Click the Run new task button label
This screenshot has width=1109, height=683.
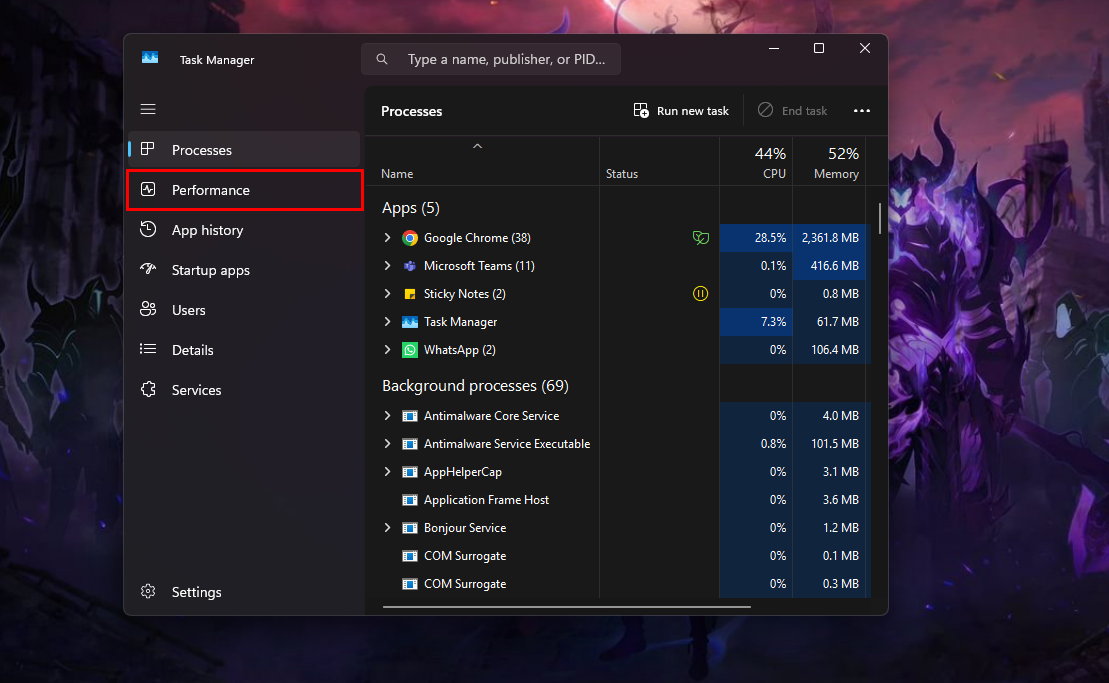[x=692, y=111]
